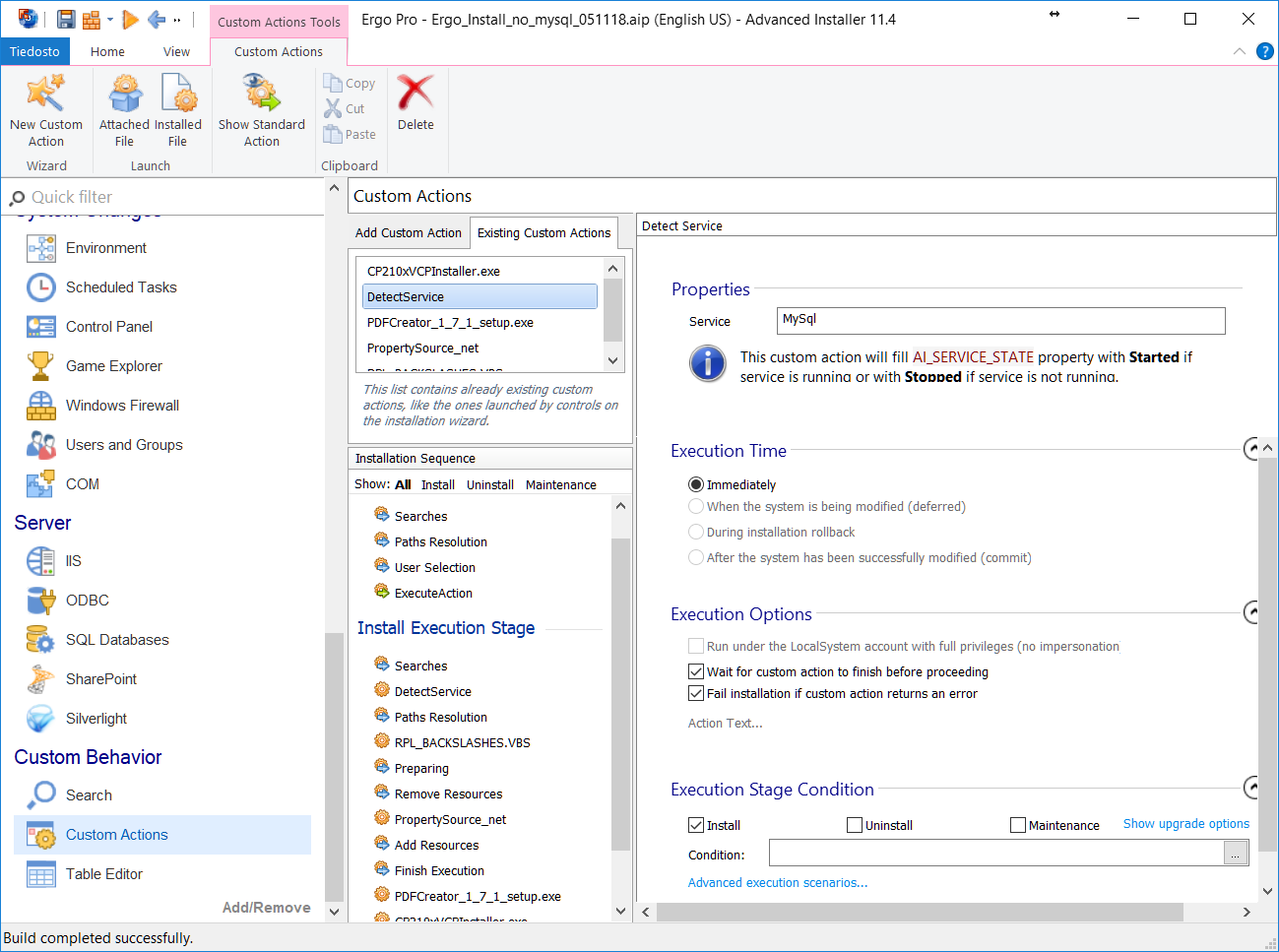Viewport: 1279px width, 952px height.
Task: Click Action Text link
Action: [725, 723]
